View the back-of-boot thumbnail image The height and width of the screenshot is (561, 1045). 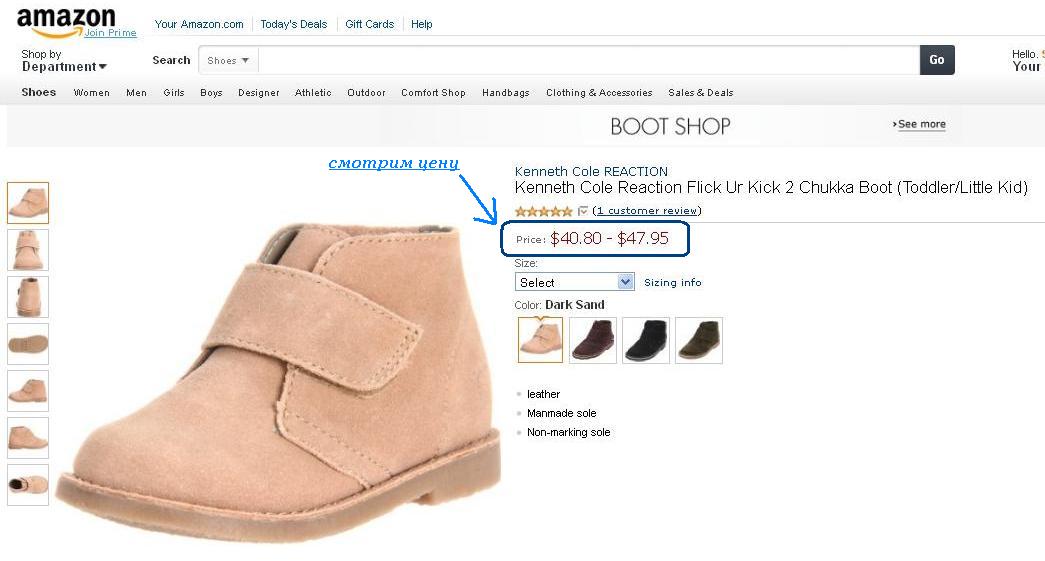click(x=28, y=297)
